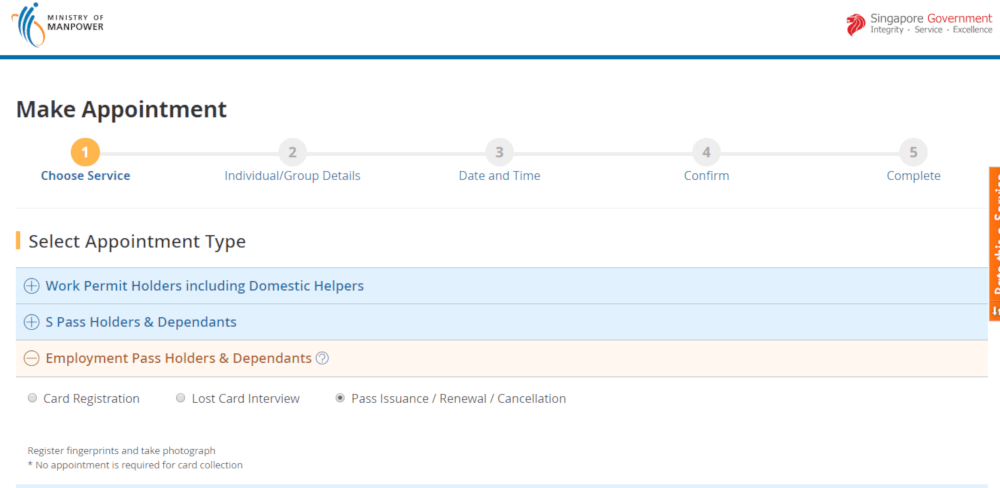Click the help icon beside Employment Pass Holders
Image resolution: width=1000 pixels, height=488 pixels.
click(x=322, y=359)
